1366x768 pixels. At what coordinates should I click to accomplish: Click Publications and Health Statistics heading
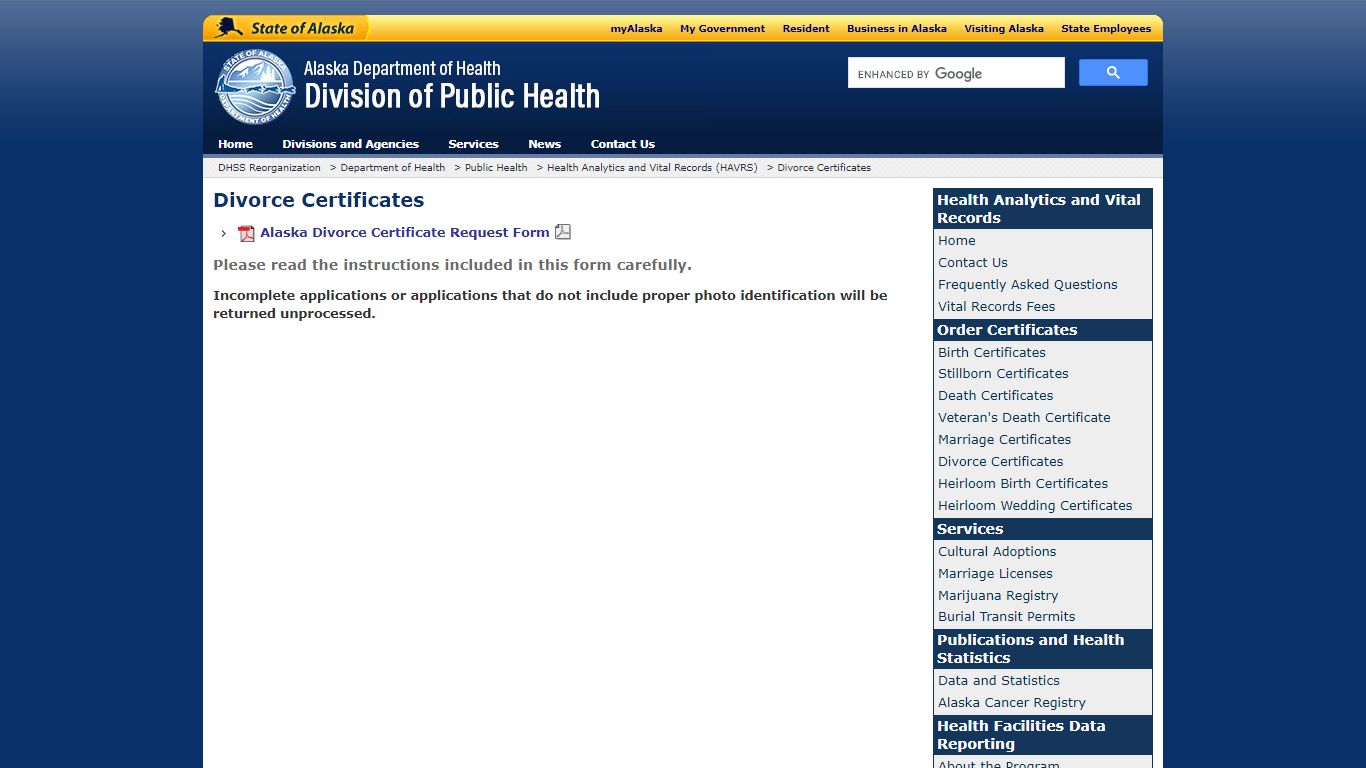pos(1042,649)
